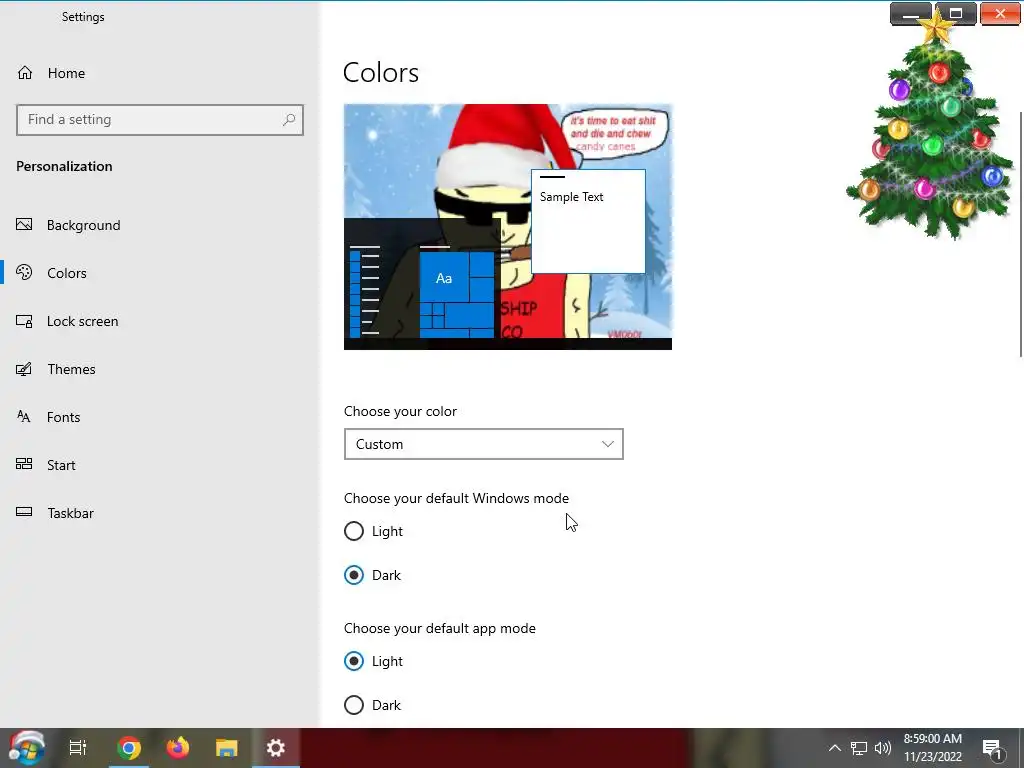This screenshot has width=1024, height=768.
Task: Go to Start settings
Action: (61, 465)
